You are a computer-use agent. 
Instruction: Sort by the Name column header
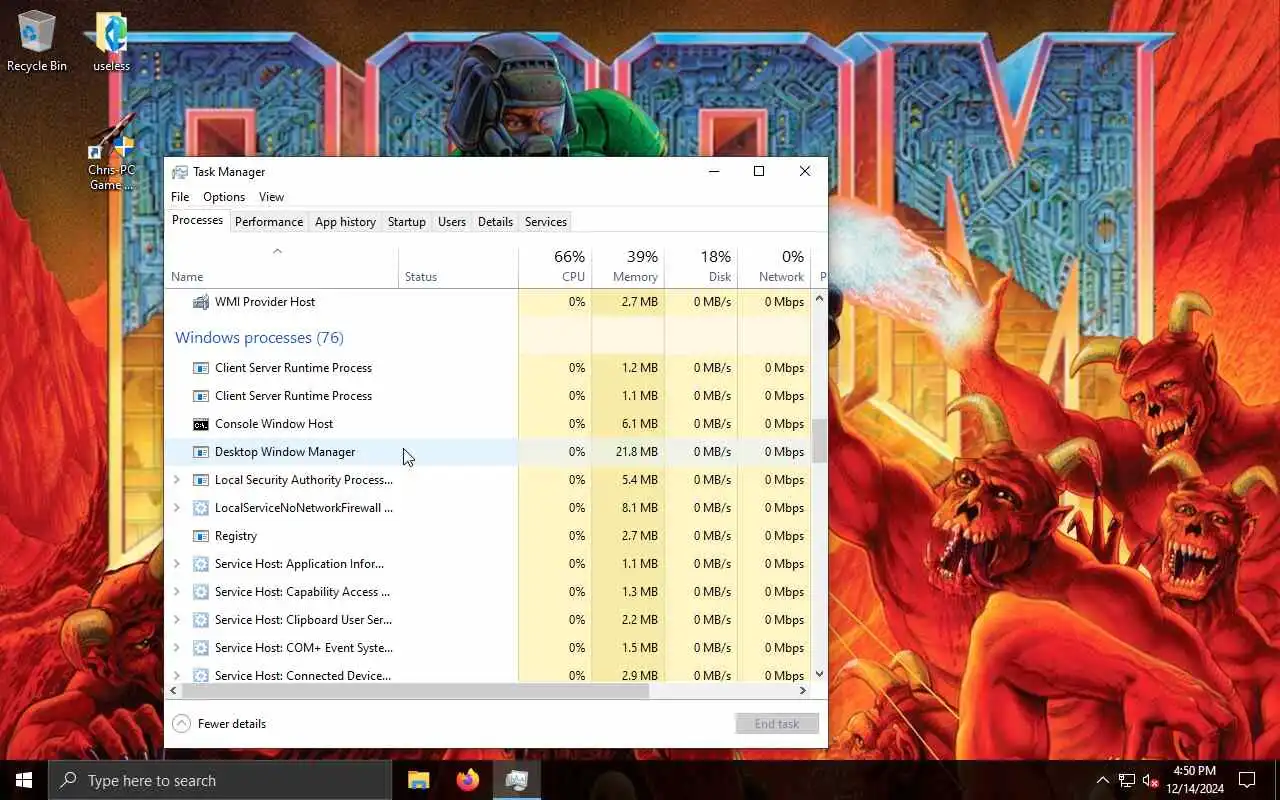pyautogui.click(x=282, y=266)
